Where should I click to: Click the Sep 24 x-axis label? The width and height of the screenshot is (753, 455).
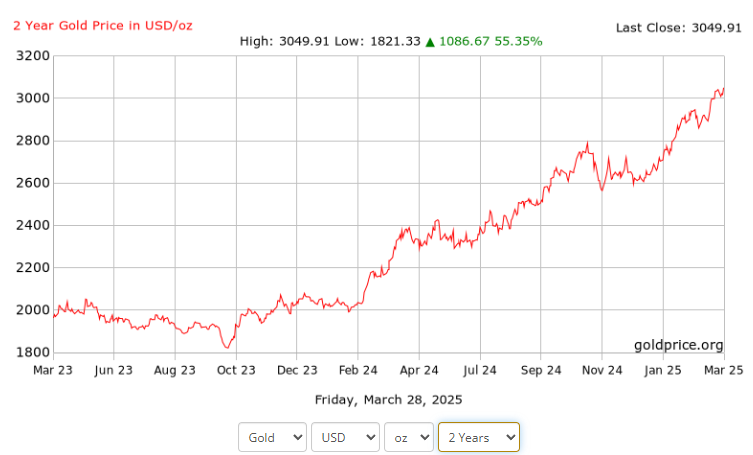[540, 369]
